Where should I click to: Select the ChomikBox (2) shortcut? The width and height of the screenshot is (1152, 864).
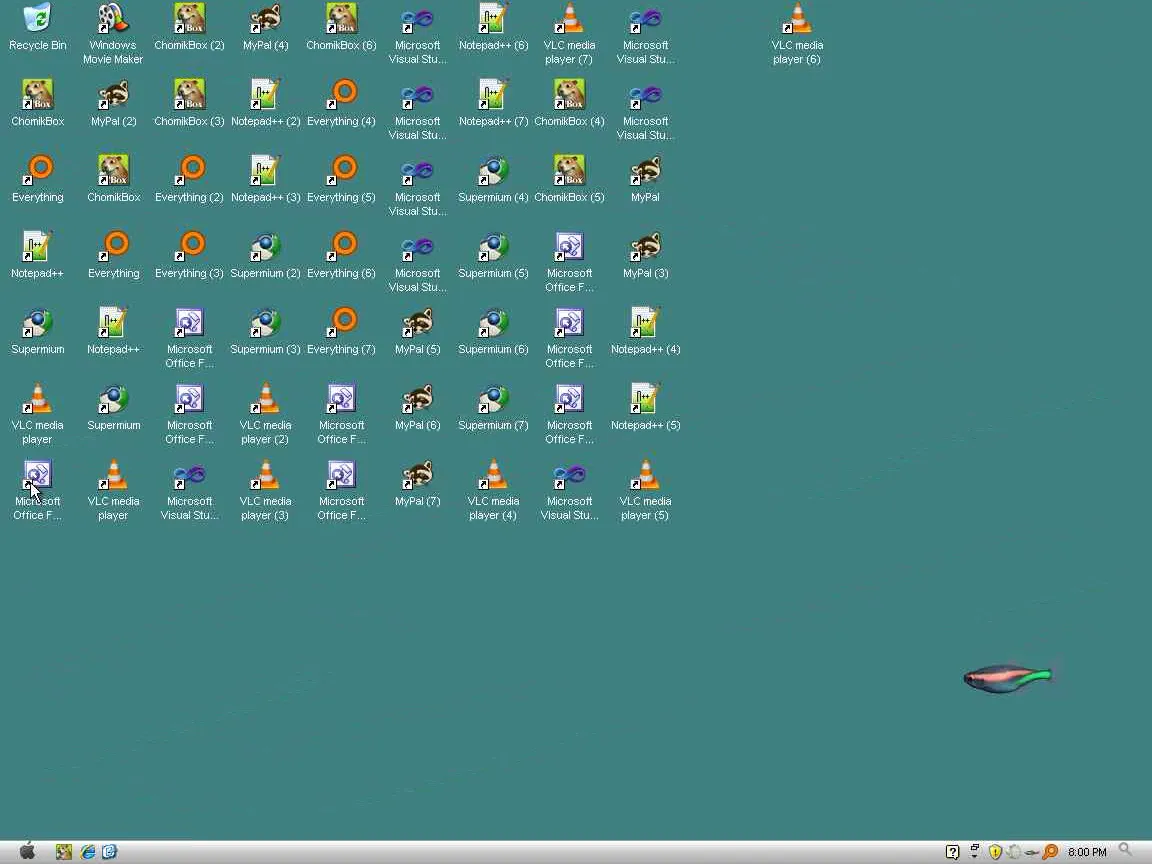190,26
